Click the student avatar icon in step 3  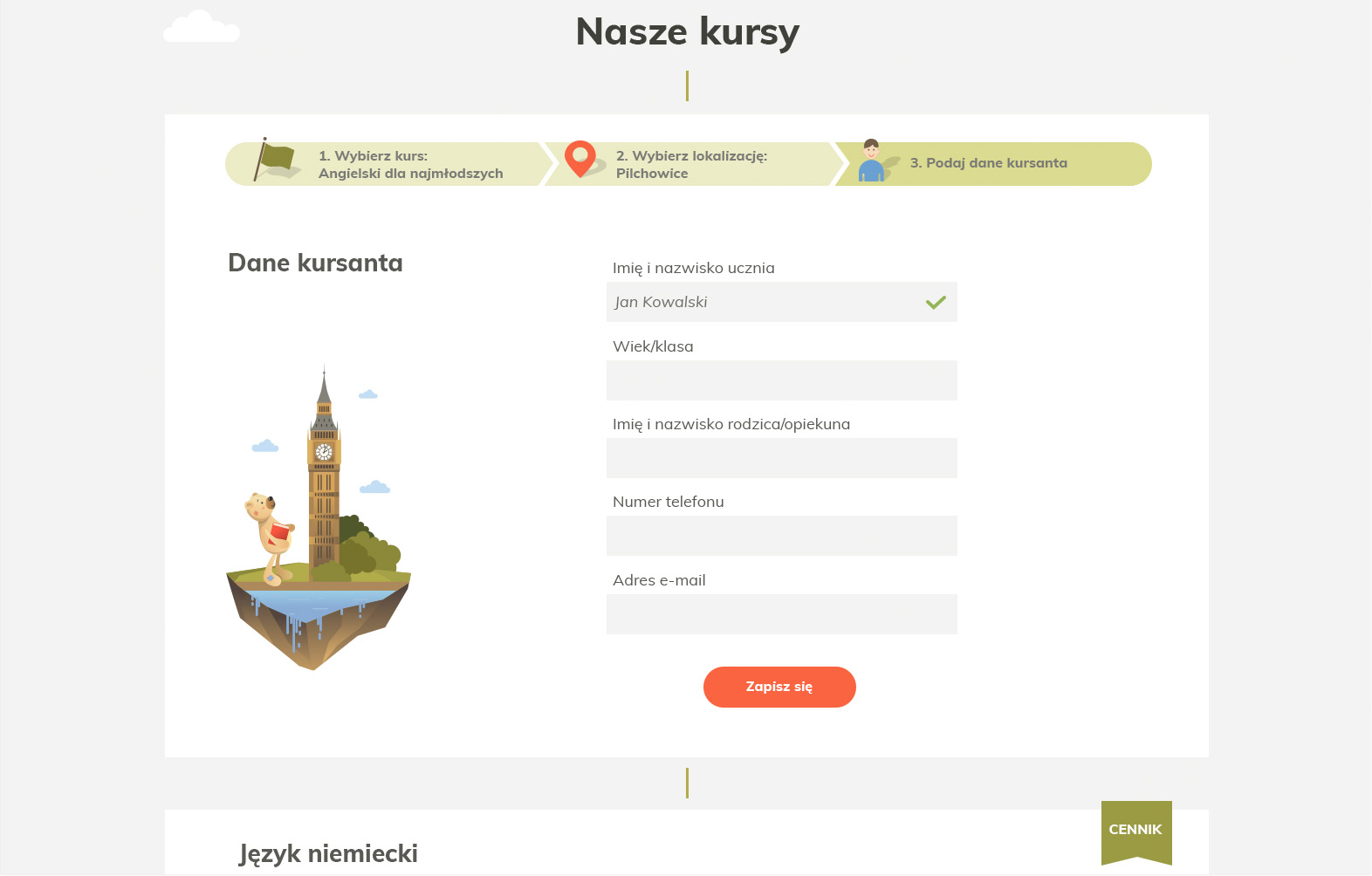pos(872,161)
